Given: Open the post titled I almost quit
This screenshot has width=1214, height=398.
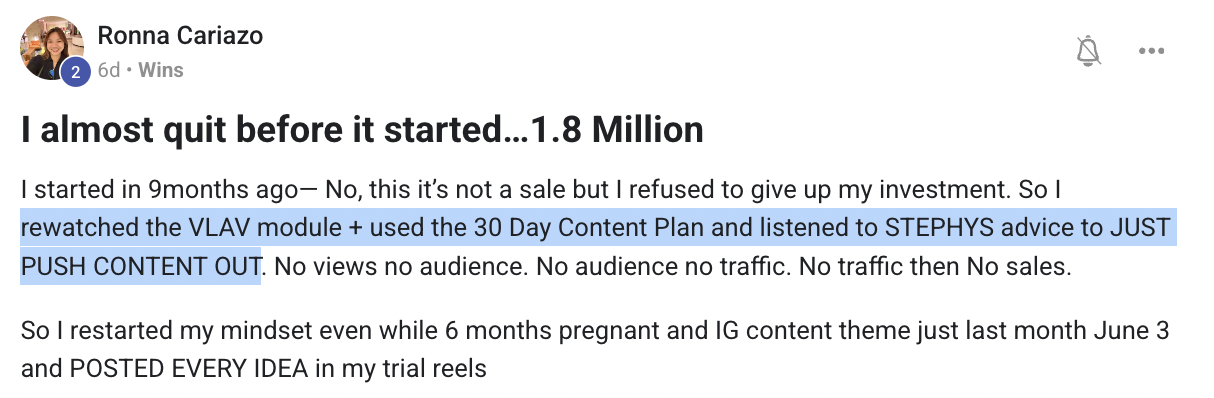Looking at the screenshot, I should tap(361, 130).
